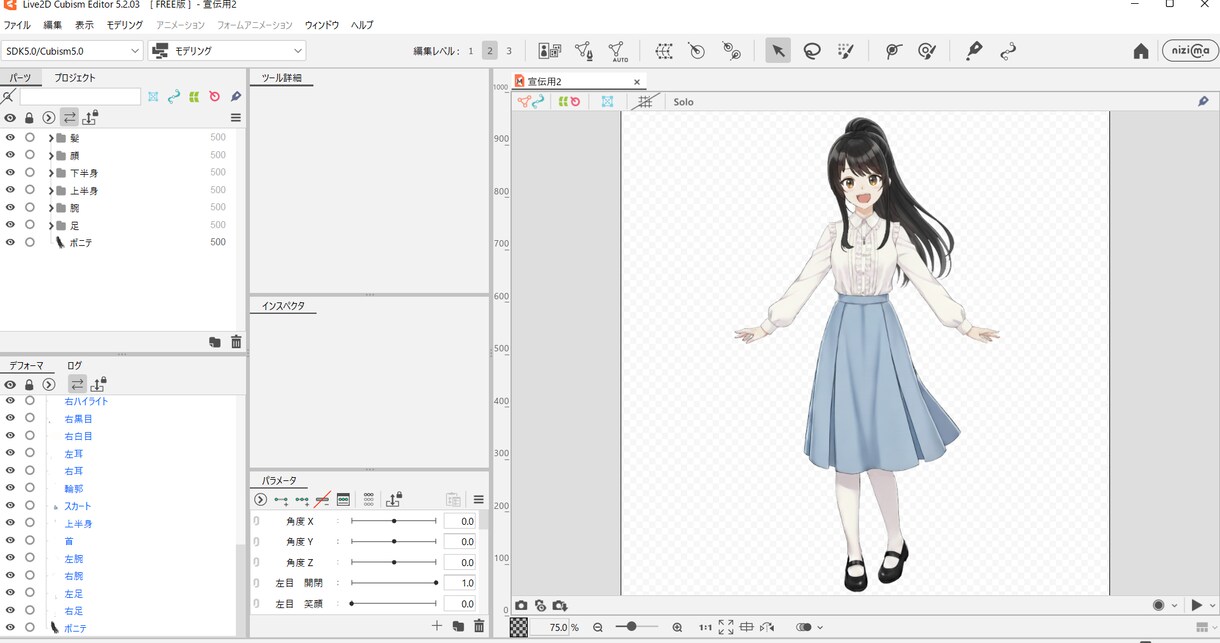Play the animation preview
Viewport: 1220px width, 643px height.
1196,606
